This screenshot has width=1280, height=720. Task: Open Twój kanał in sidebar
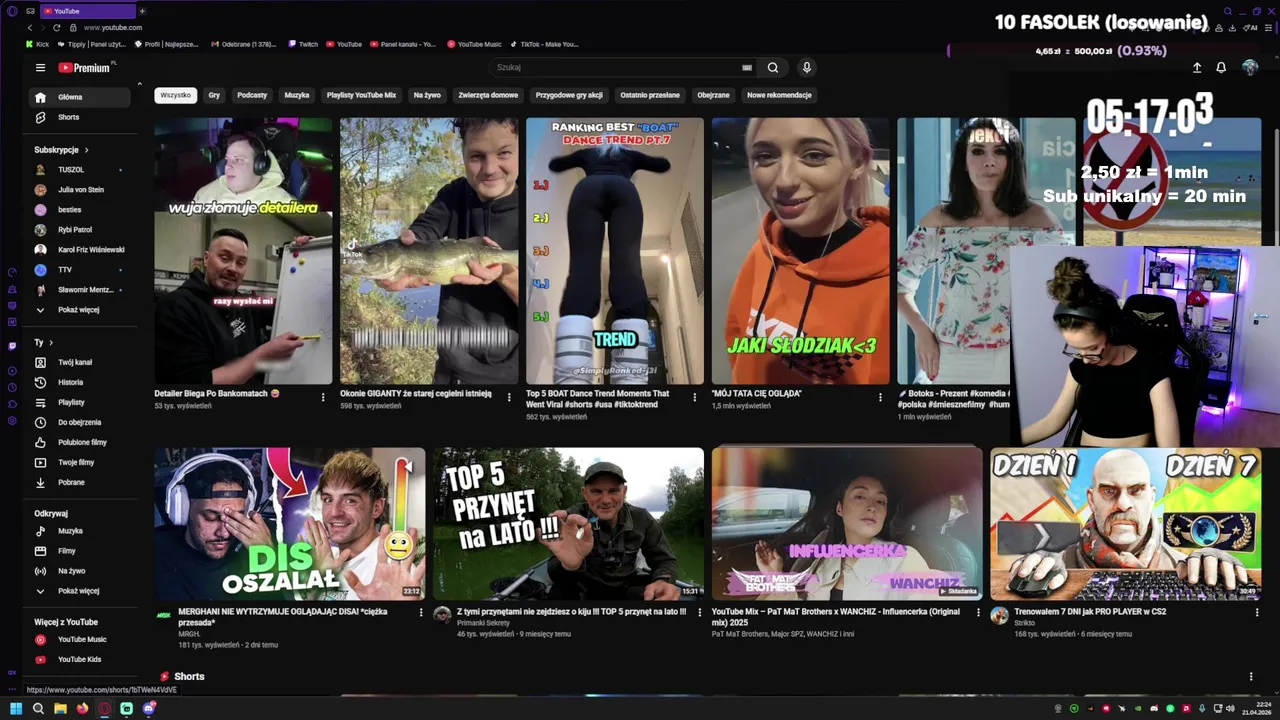[x=80, y=362]
